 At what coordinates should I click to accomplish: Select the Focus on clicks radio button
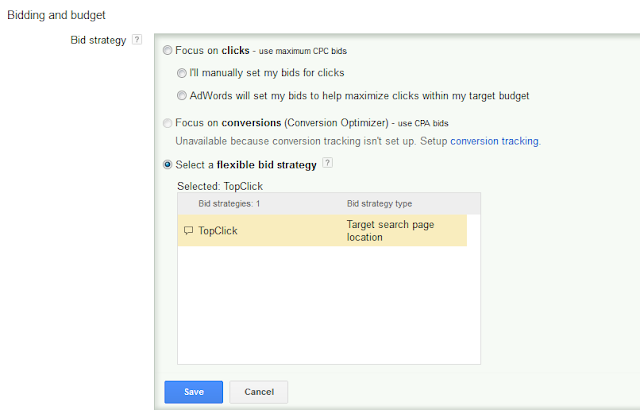[x=167, y=50]
